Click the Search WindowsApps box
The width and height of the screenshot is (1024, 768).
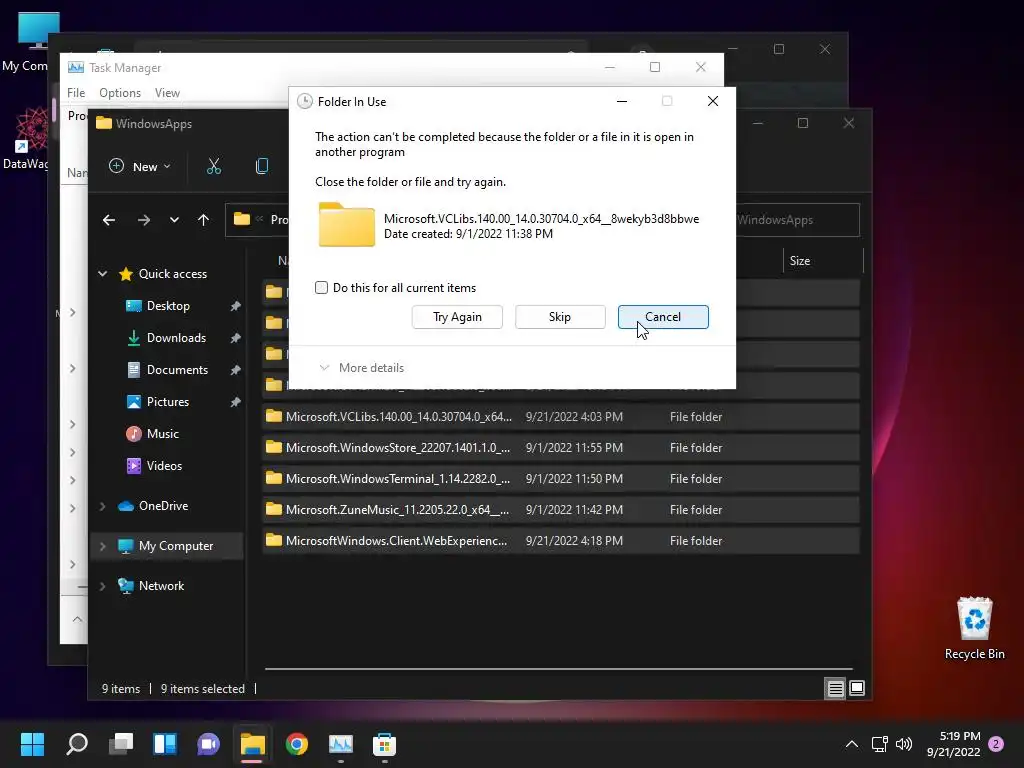[797, 220]
